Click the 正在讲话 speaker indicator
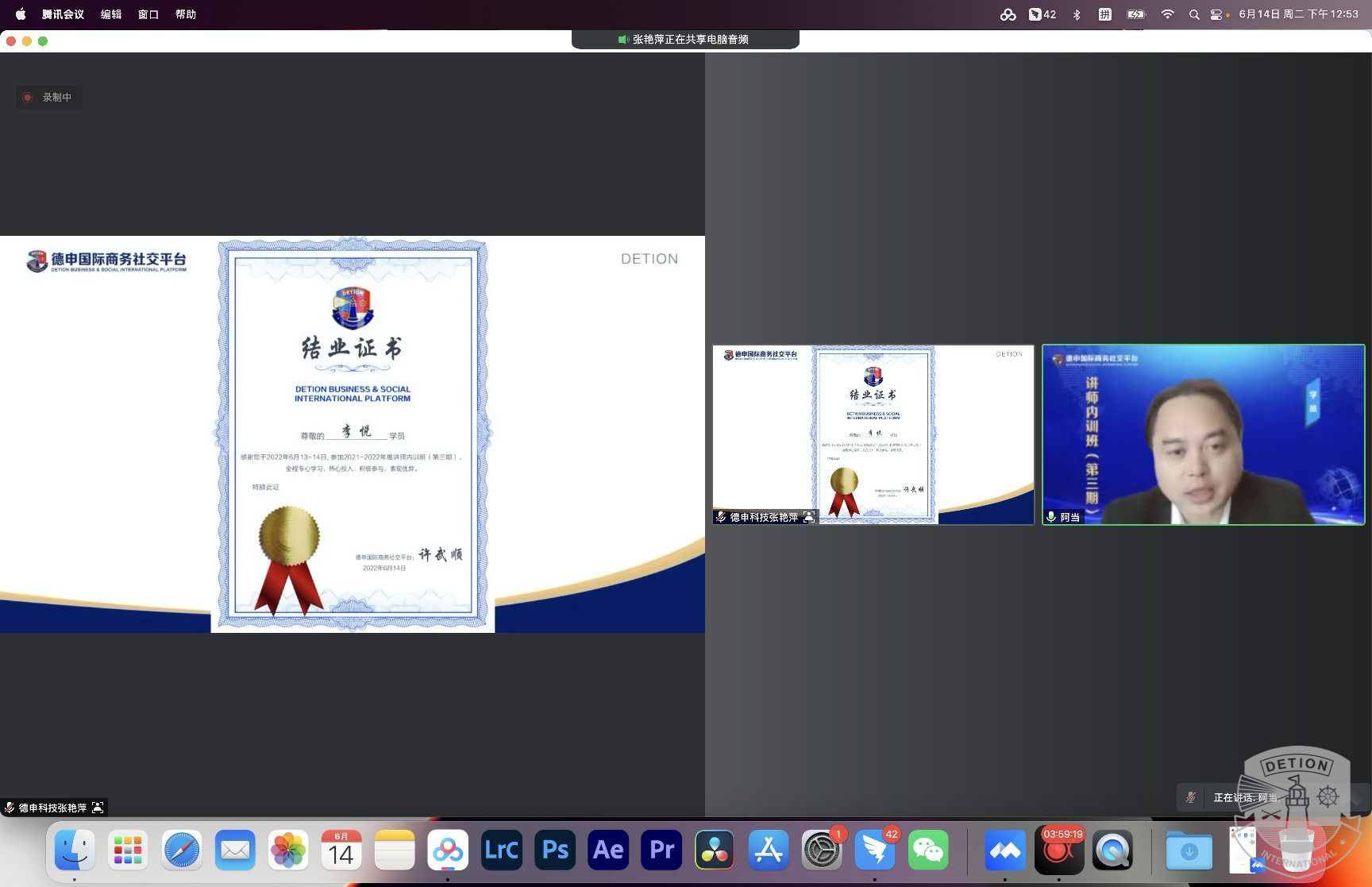1372x887 pixels. click(x=1244, y=797)
